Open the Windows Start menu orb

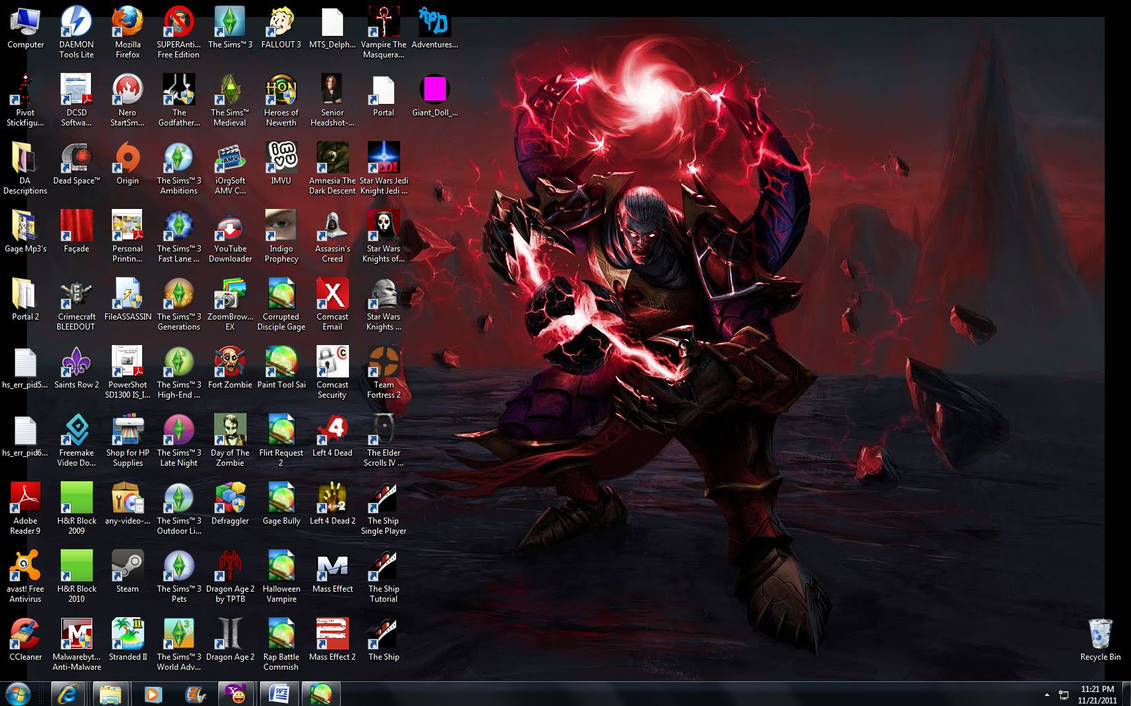17,694
